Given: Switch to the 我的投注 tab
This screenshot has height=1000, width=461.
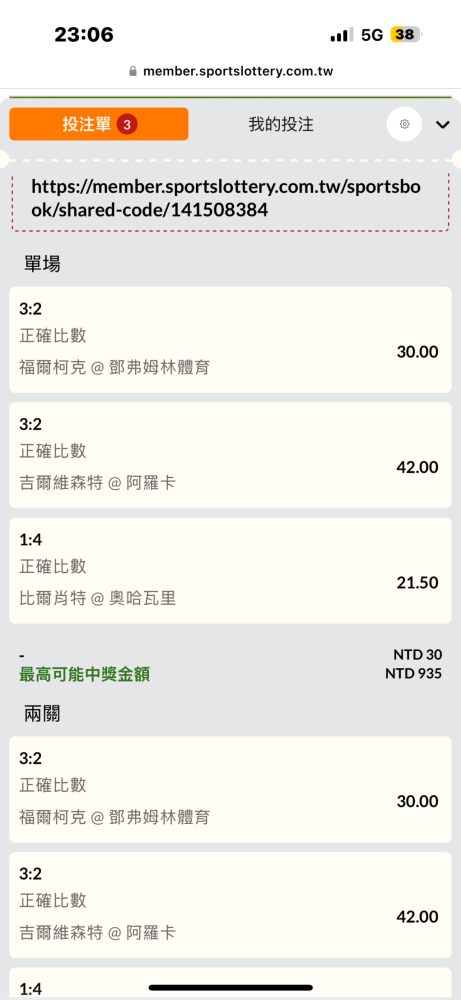Looking at the screenshot, I should (x=281, y=124).
